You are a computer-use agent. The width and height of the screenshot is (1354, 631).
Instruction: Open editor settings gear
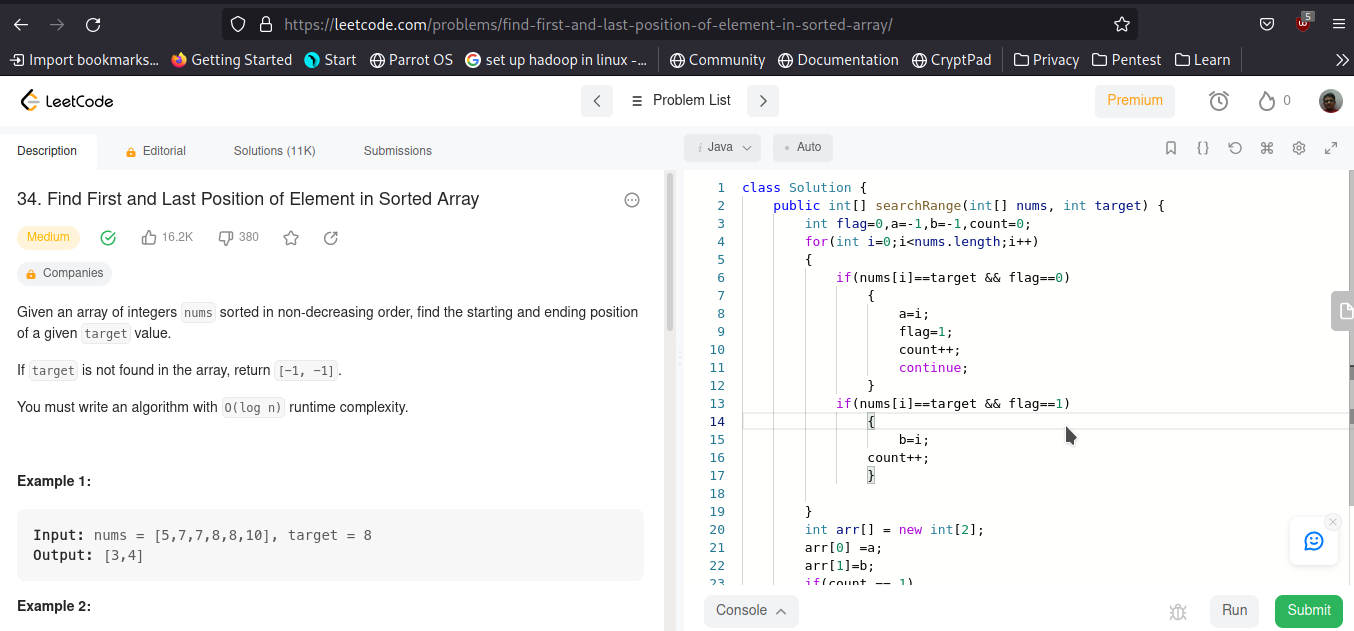coord(1299,148)
